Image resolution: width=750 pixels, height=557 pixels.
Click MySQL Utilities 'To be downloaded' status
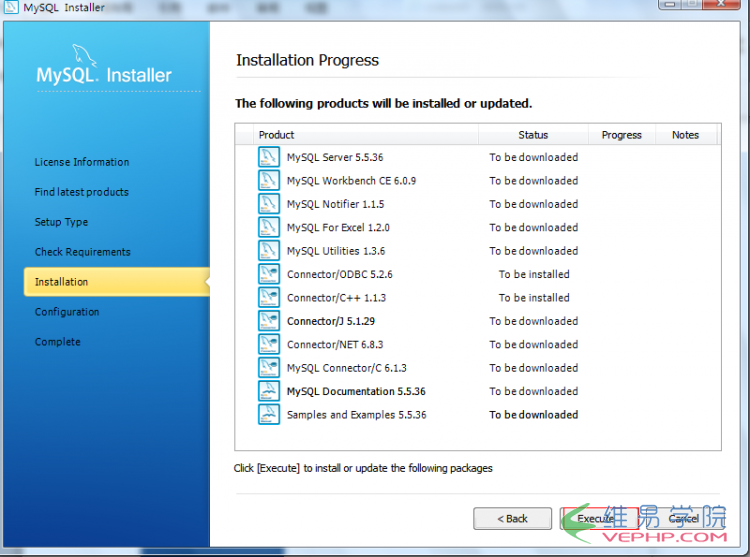(533, 251)
